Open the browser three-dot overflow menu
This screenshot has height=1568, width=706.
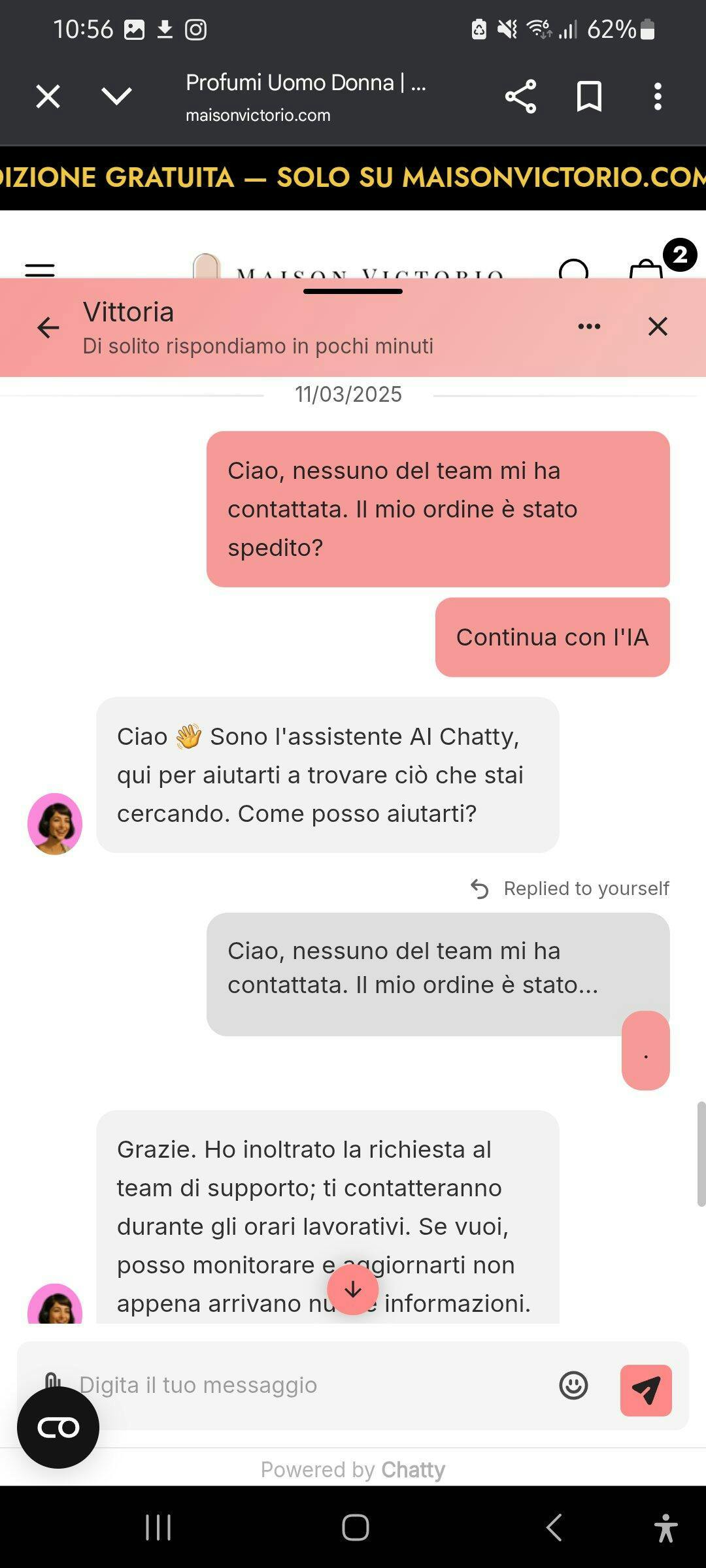658,97
